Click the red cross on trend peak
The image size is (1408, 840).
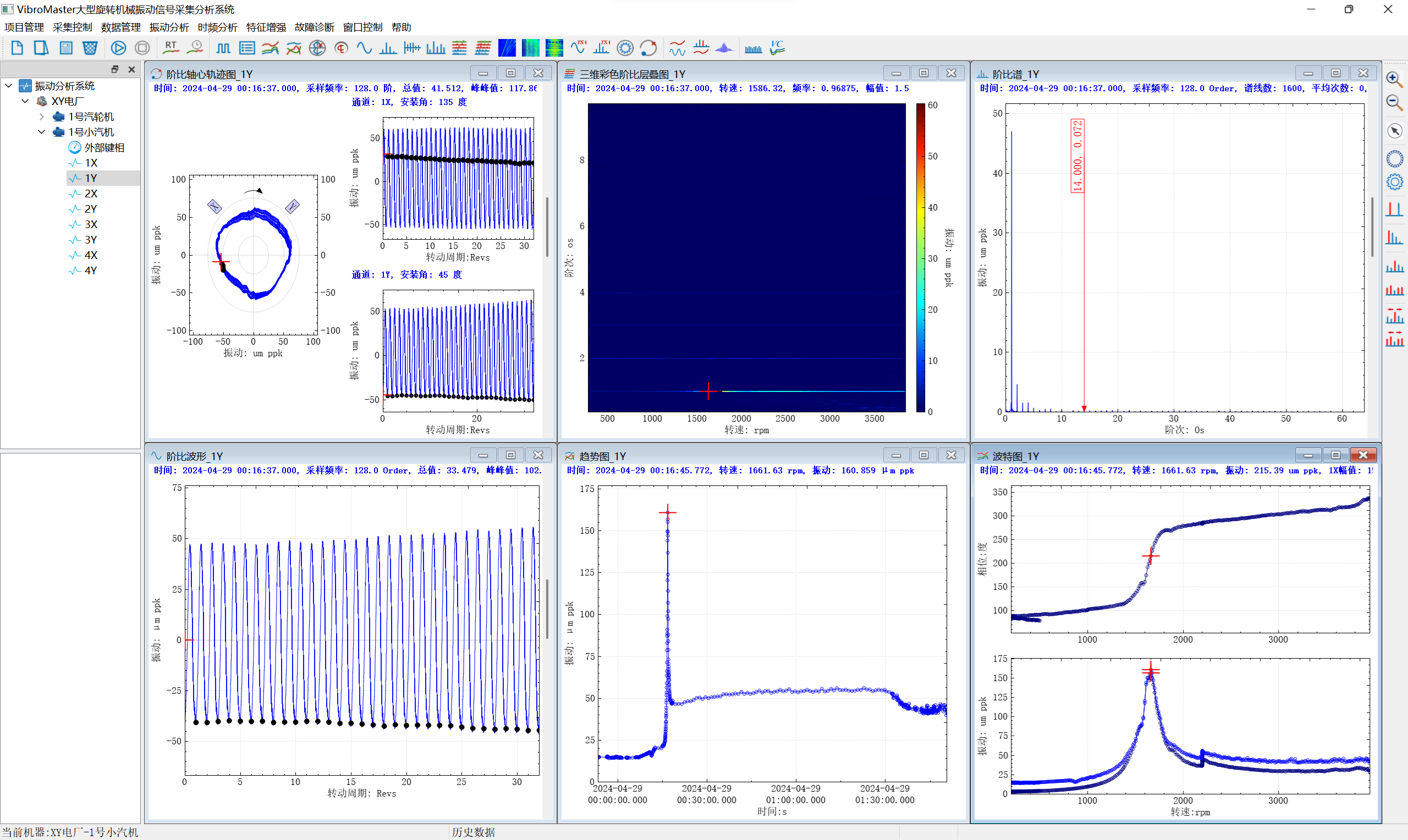click(x=668, y=512)
